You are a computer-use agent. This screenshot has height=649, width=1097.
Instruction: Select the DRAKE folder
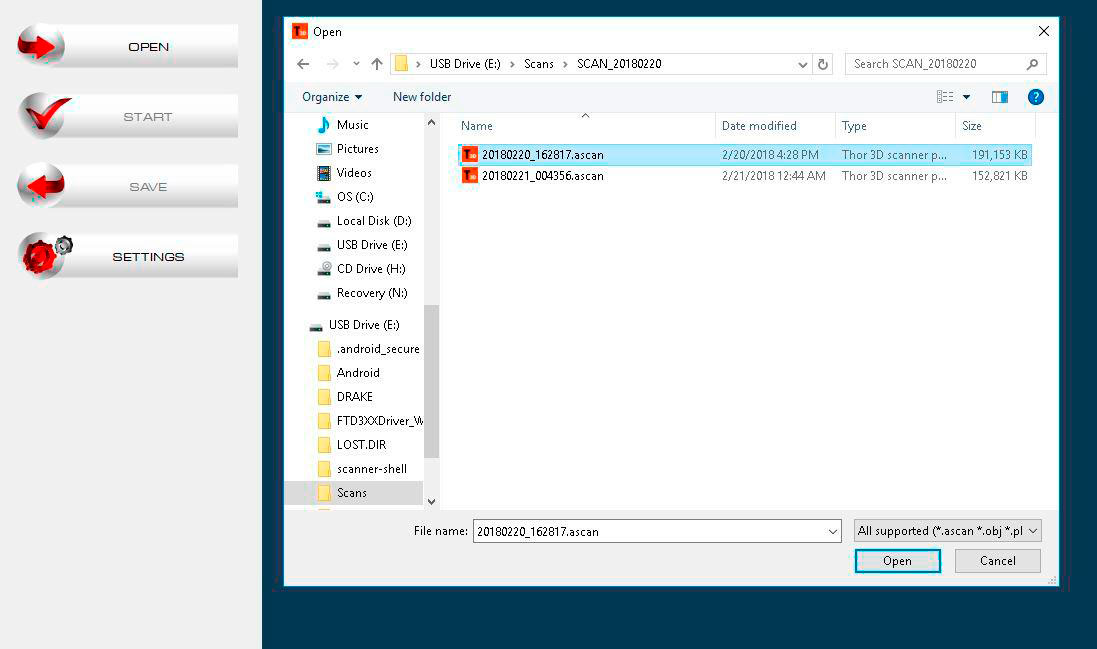point(354,397)
